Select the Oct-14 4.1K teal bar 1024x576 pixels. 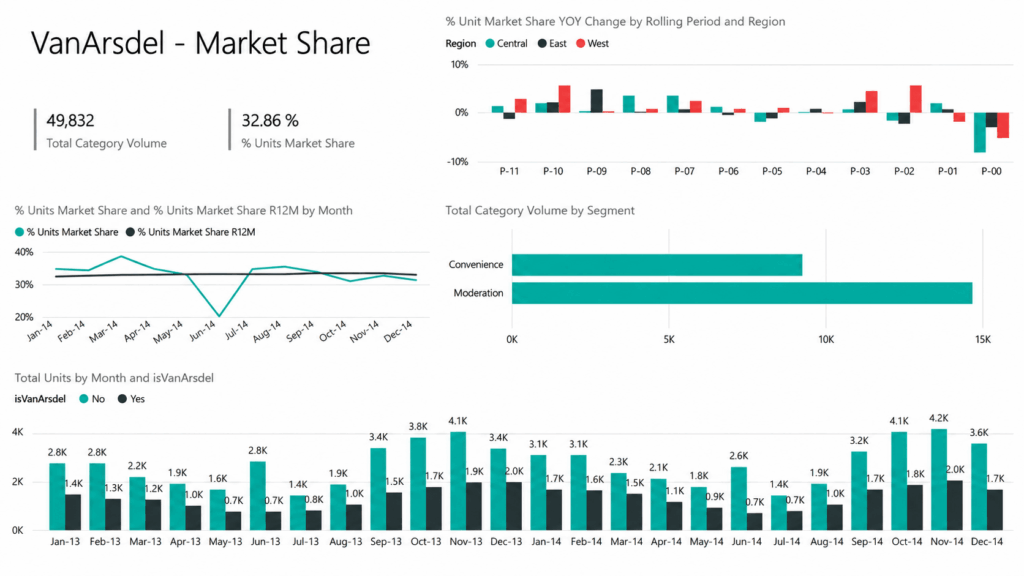[899, 481]
